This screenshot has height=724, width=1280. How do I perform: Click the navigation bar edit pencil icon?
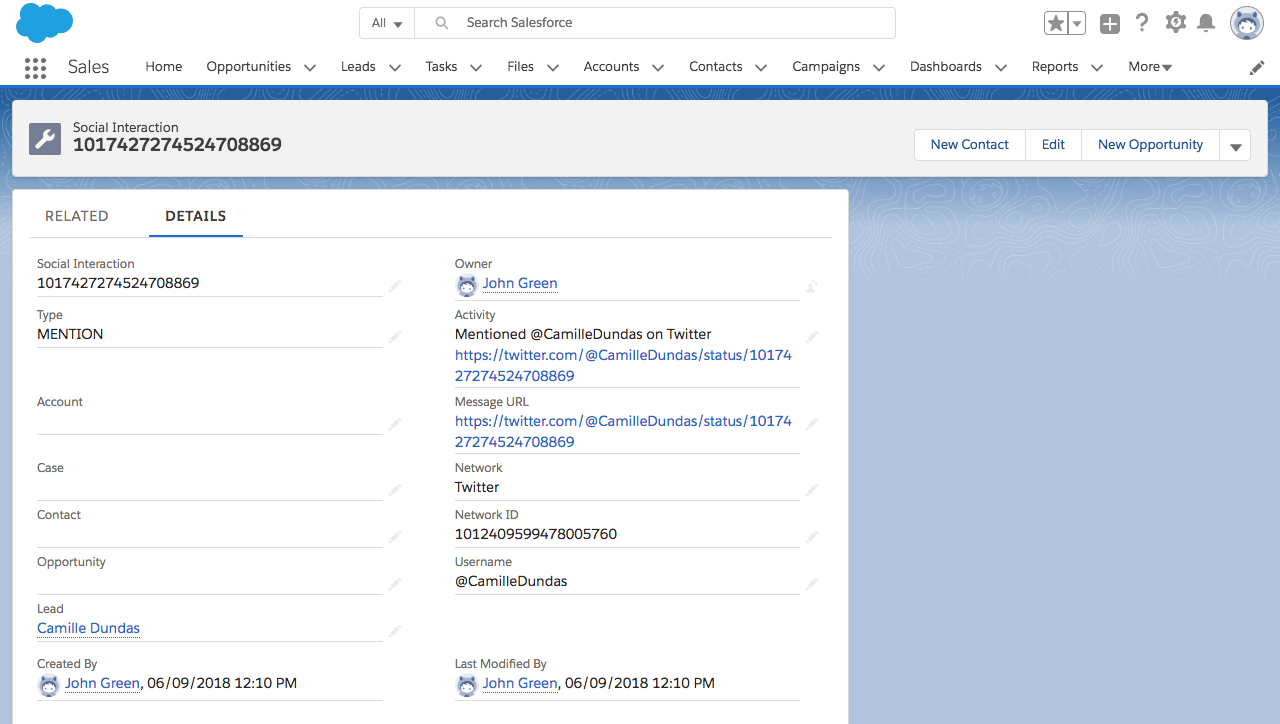pos(1257,67)
